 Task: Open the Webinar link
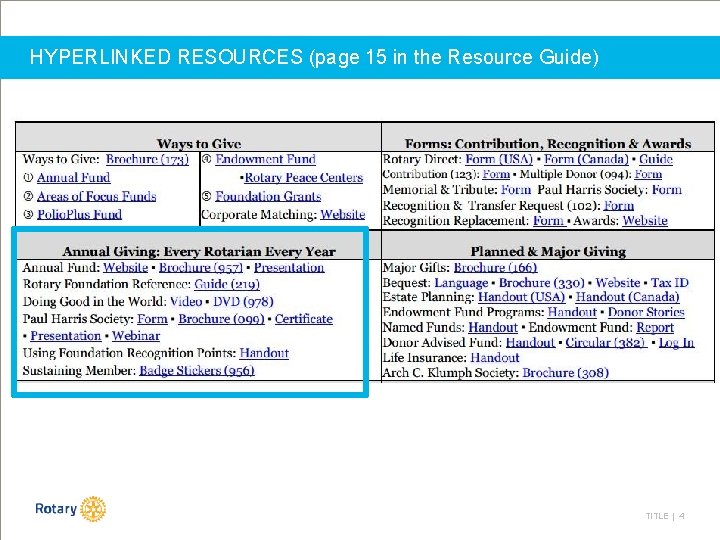pyautogui.click(x=136, y=336)
